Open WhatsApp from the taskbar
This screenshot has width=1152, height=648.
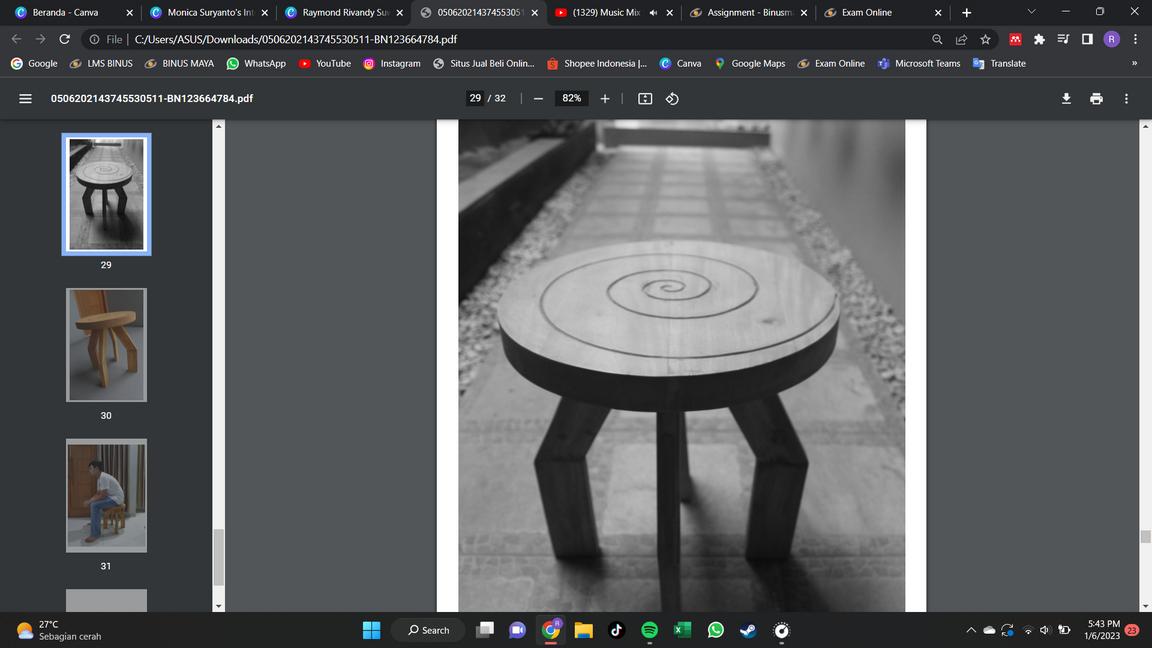(716, 630)
